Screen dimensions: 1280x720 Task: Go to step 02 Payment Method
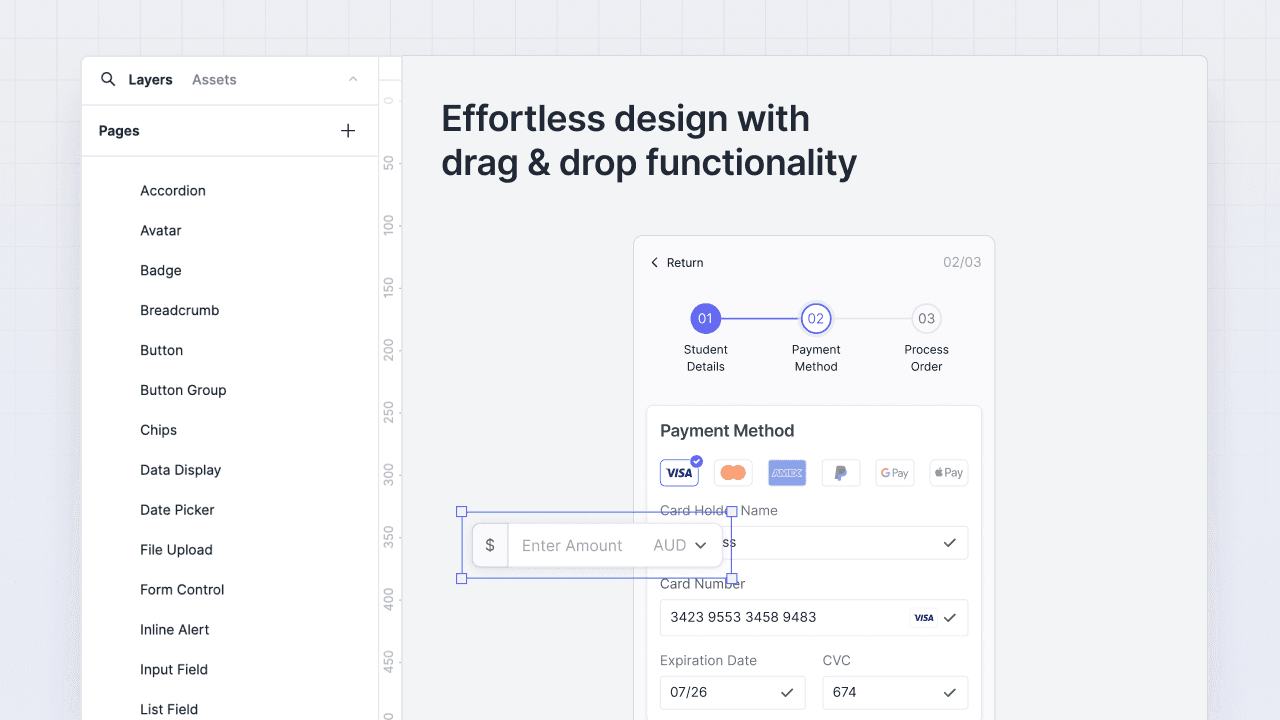click(x=816, y=319)
